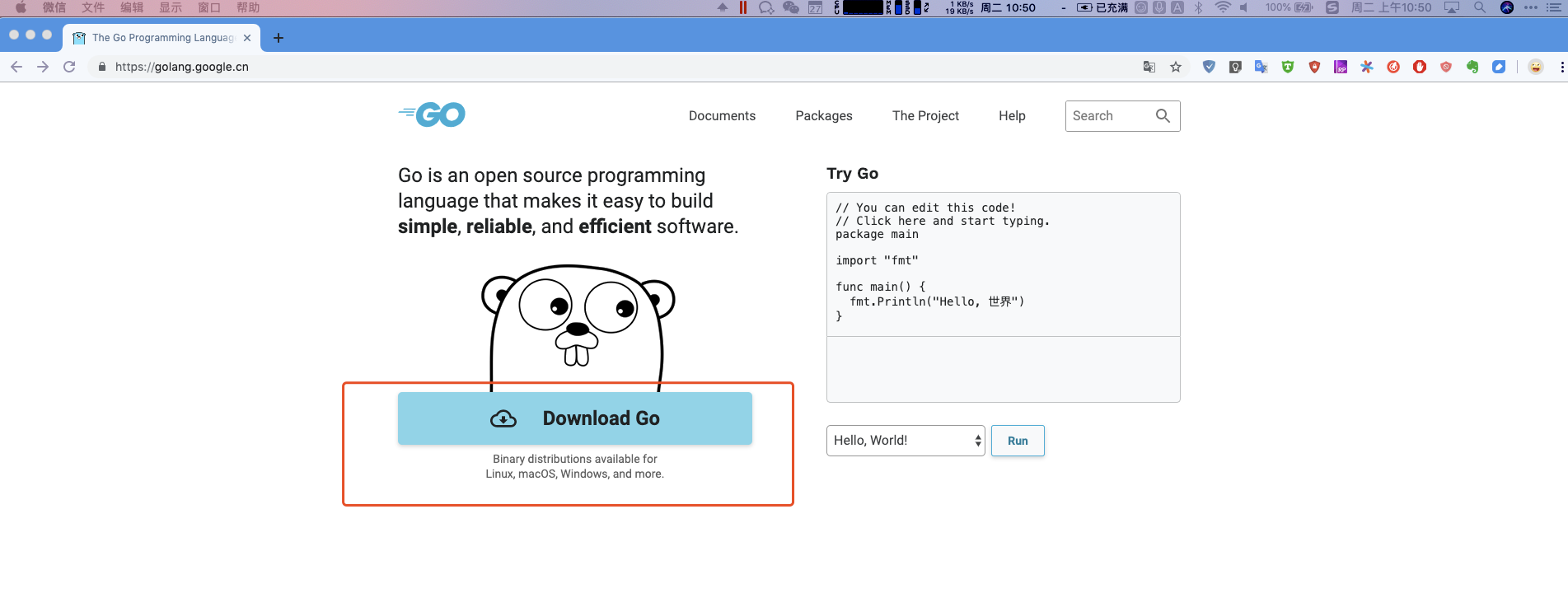Open the 文件 menu

point(93,7)
